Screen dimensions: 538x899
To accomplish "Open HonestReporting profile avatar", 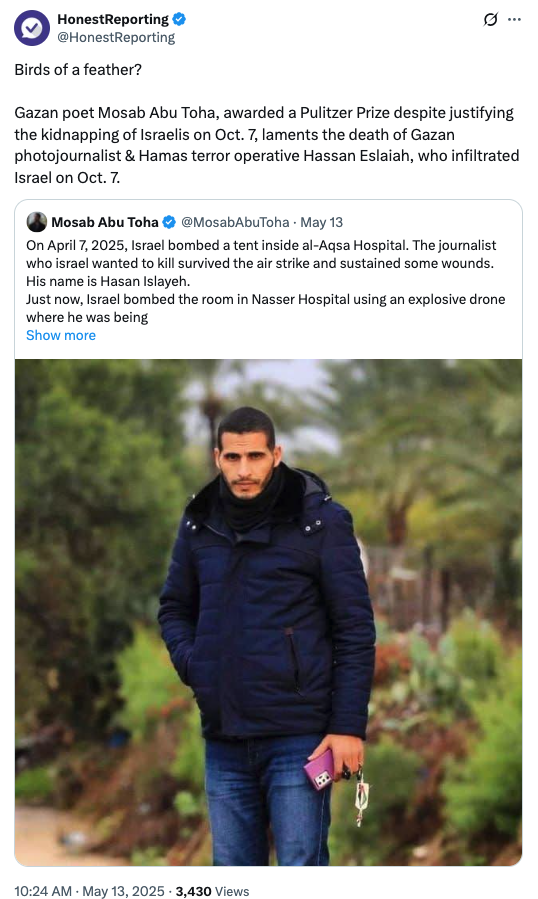I will tap(32, 28).
